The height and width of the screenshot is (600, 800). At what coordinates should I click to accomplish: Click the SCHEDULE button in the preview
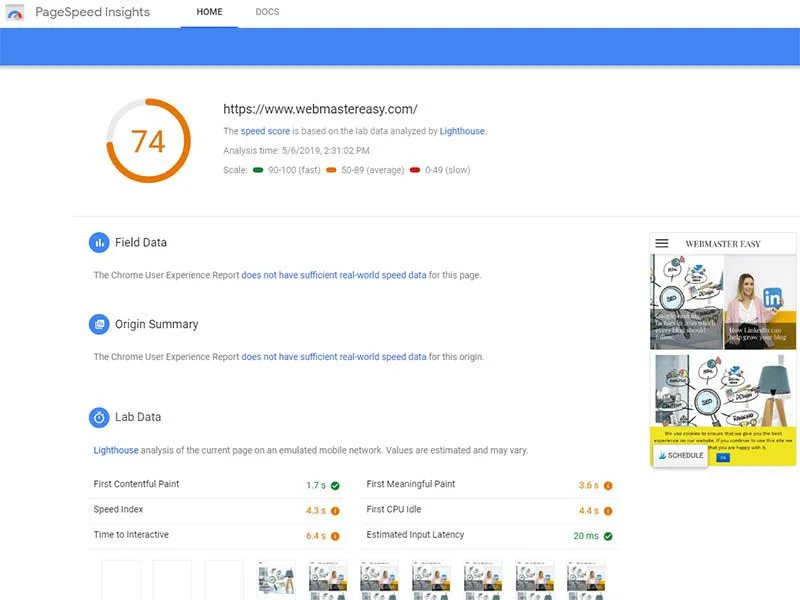pyautogui.click(x=681, y=455)
